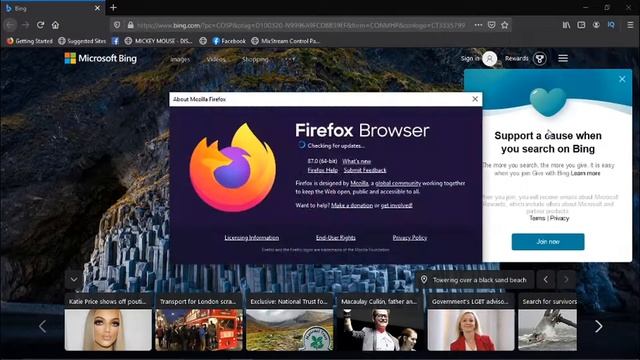Open Bing Rewards trophy icon
The image size is (640, 360).
[x=540, y=59]
